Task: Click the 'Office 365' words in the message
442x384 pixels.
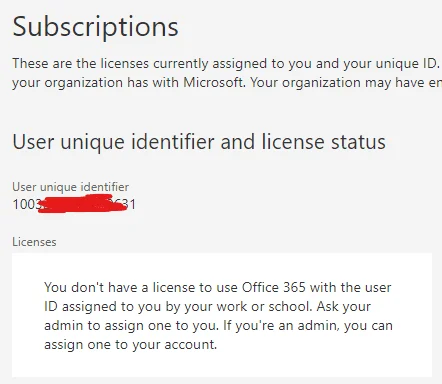Action: [274, 287]
